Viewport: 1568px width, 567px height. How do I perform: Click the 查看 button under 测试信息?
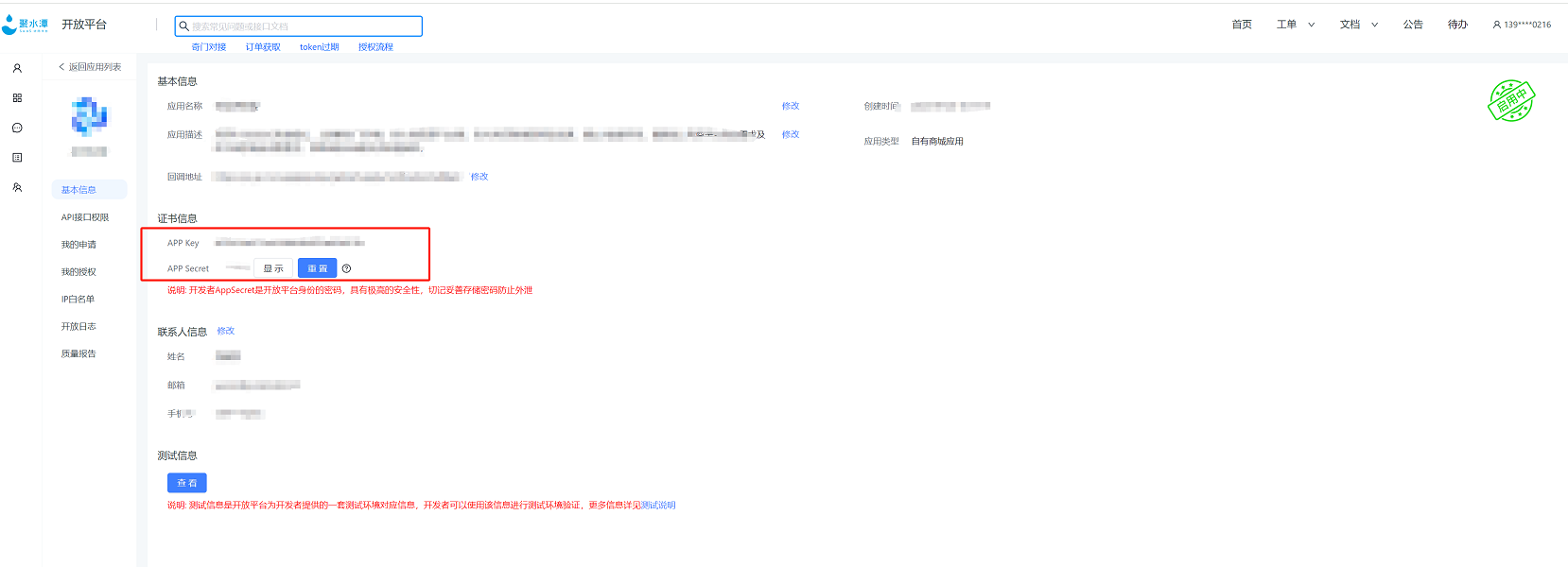[x=187, y=483]
